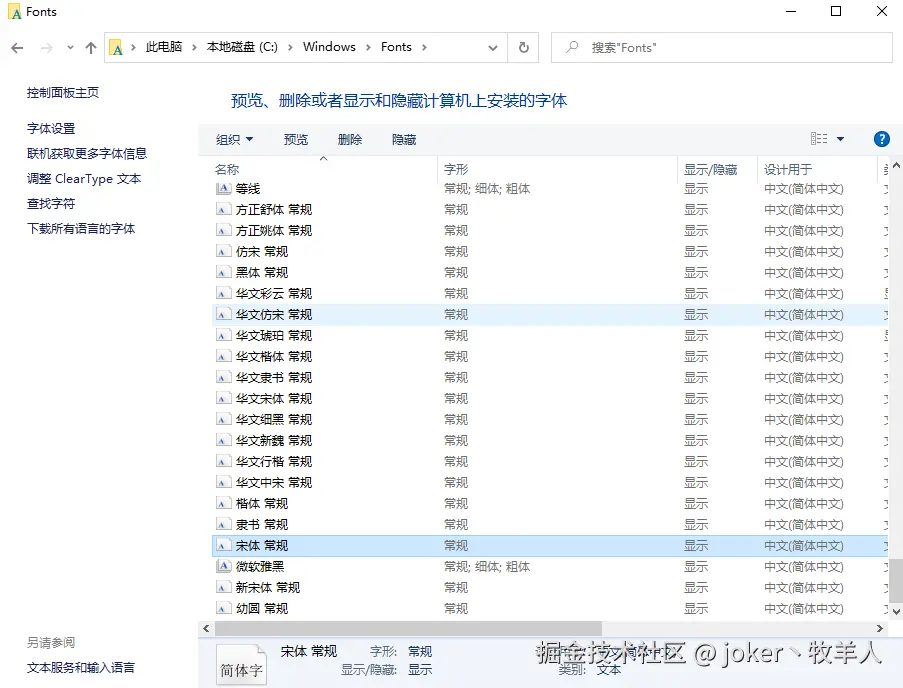The image size is (903, 688).
Task: Click the Fonts folder icon in the address bar
Action: tap(116, 47)
